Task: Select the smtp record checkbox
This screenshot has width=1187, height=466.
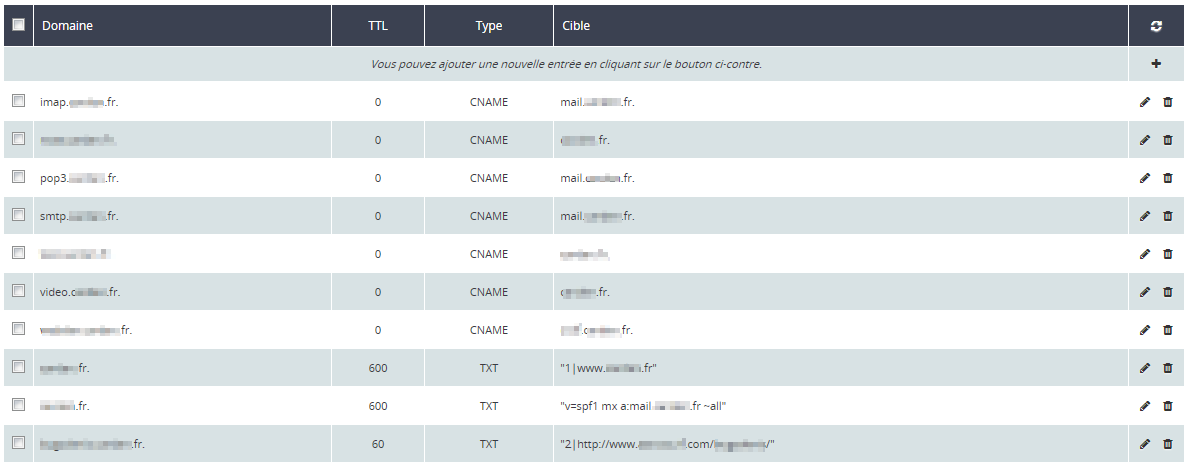Action: click(18, 215)
